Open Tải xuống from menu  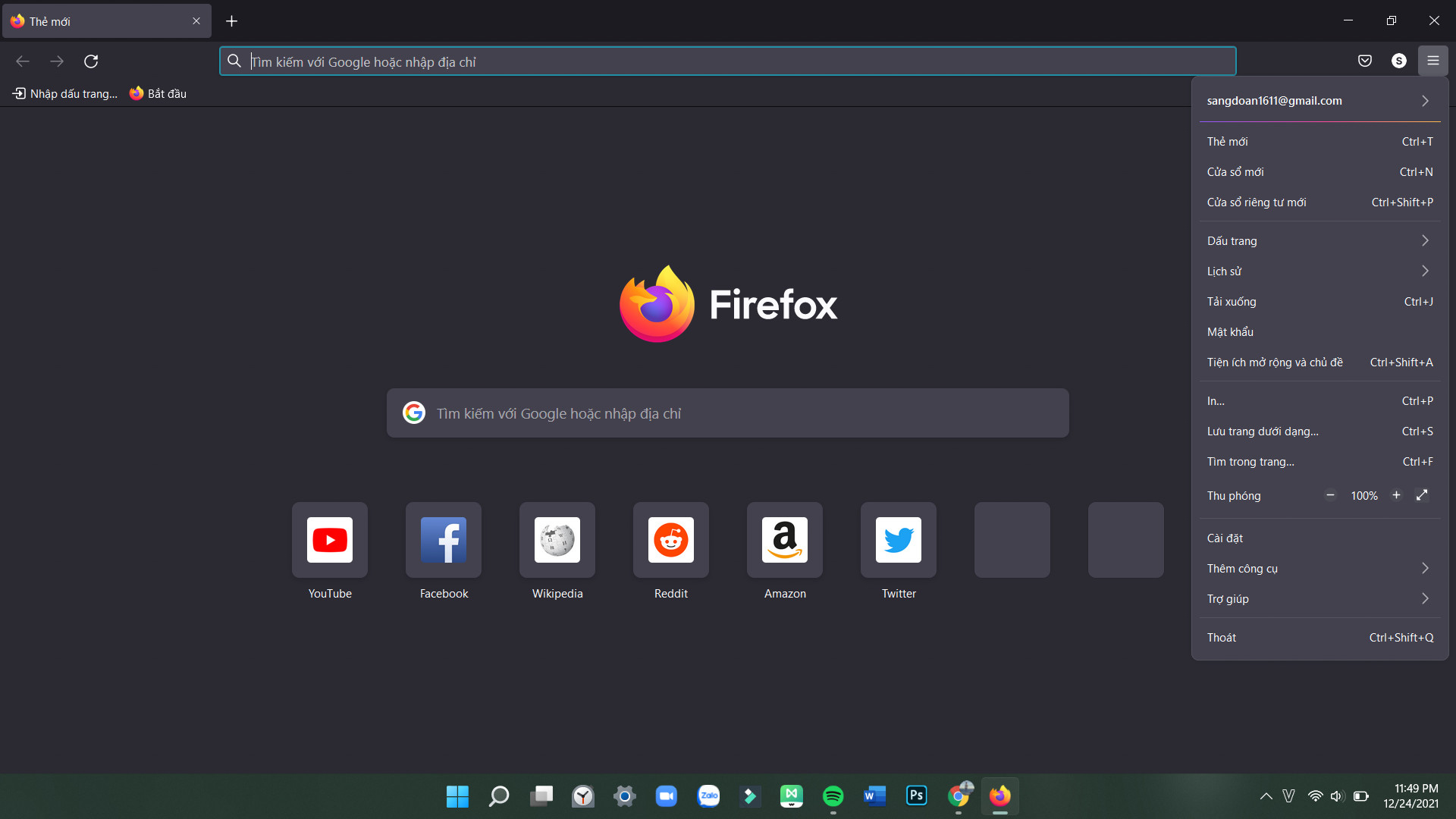point(1319,302)
